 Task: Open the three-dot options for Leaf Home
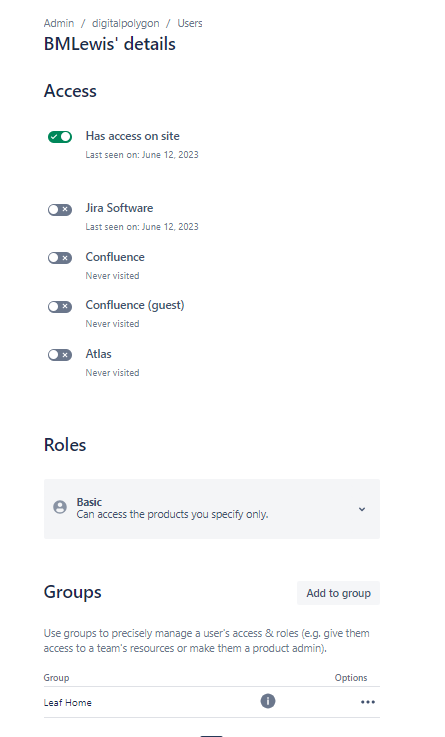tap(368, 702)
